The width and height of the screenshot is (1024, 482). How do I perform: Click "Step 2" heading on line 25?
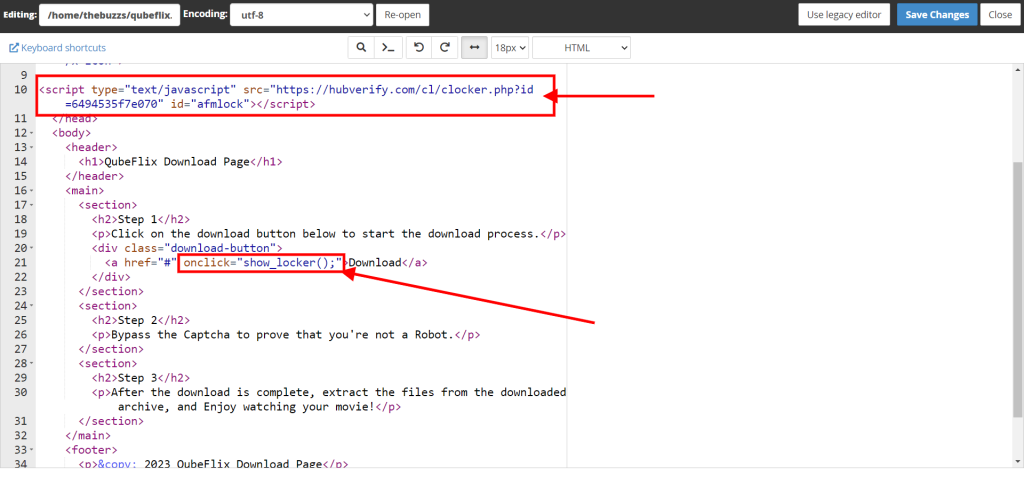tap(137, 320)
